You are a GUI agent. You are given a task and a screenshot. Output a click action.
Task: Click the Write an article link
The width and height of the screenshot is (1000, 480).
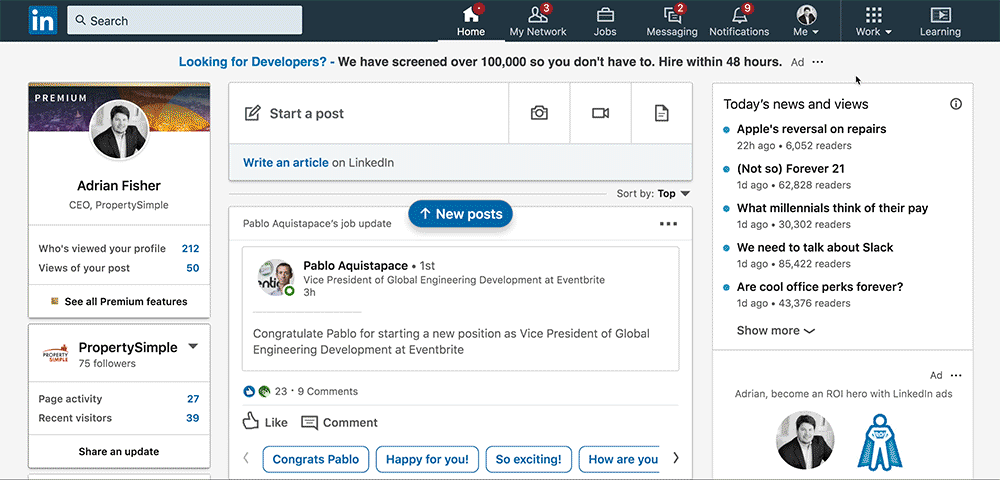tap(286, 163)
